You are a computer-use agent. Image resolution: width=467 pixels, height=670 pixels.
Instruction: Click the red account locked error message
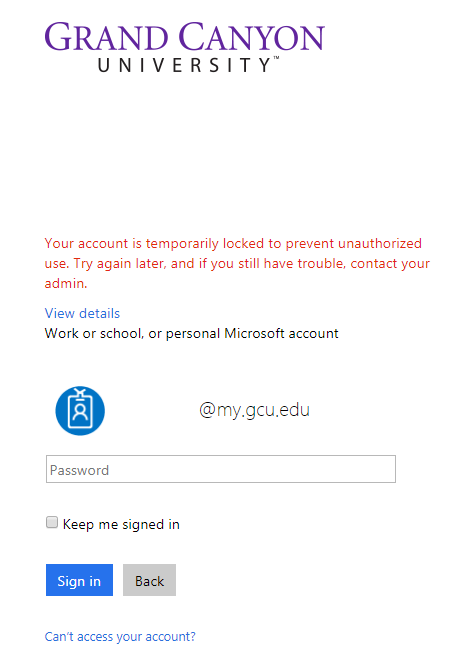coord(237,263)
